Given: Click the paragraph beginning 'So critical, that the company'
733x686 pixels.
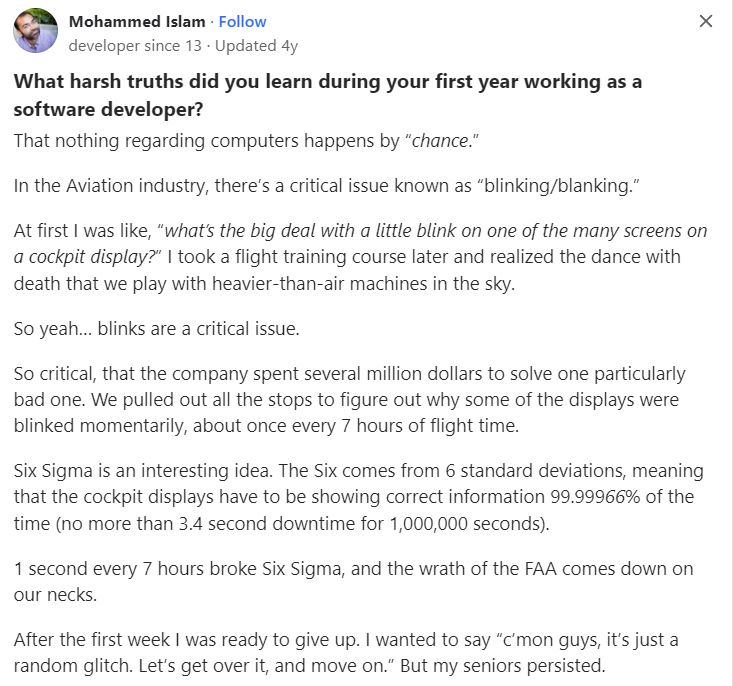Looking at the screenshot, I should click(x=349, y=400).
